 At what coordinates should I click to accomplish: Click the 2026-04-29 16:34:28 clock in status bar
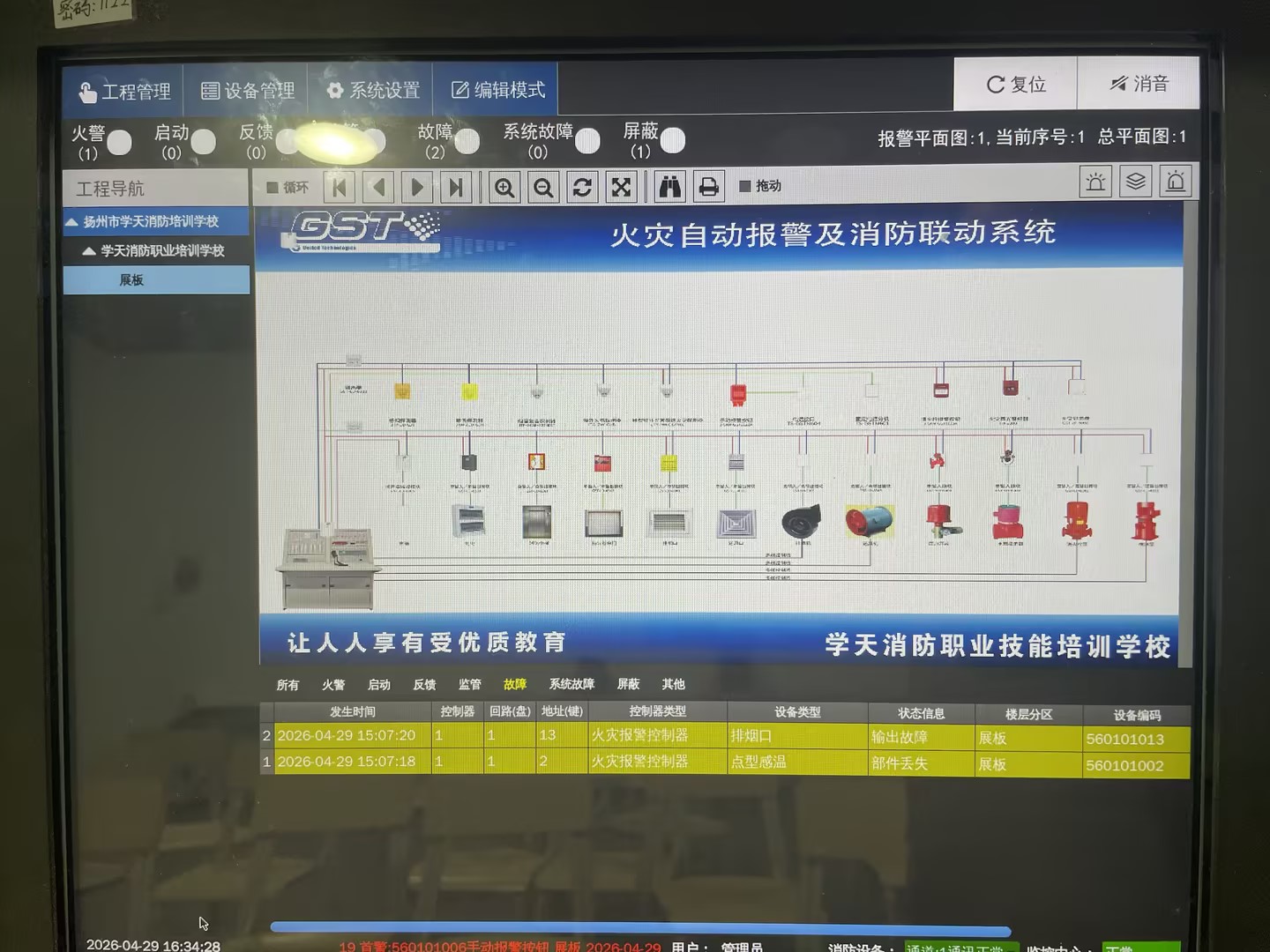153,945
